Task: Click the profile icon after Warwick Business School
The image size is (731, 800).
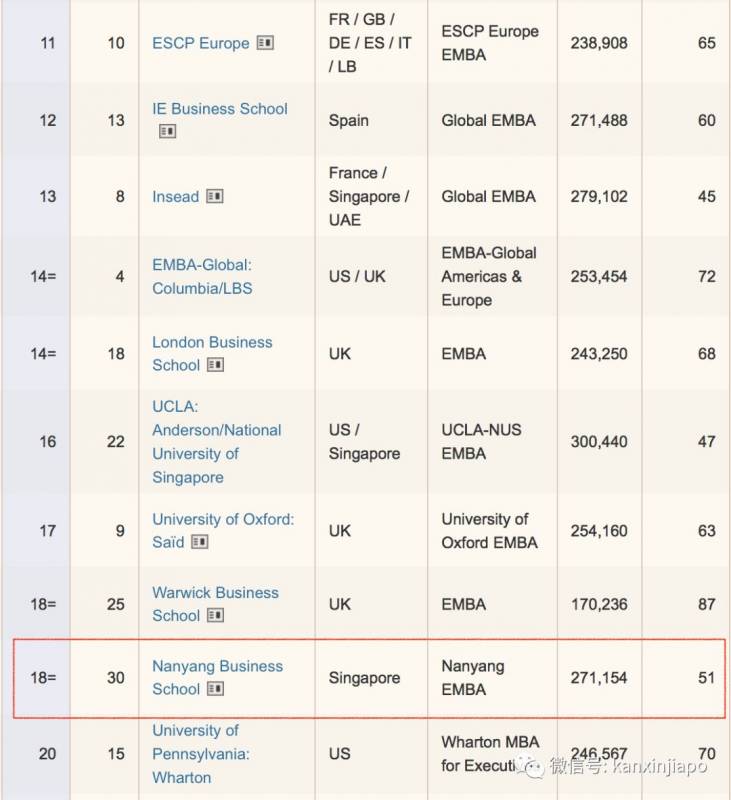Action: (215, 616)
